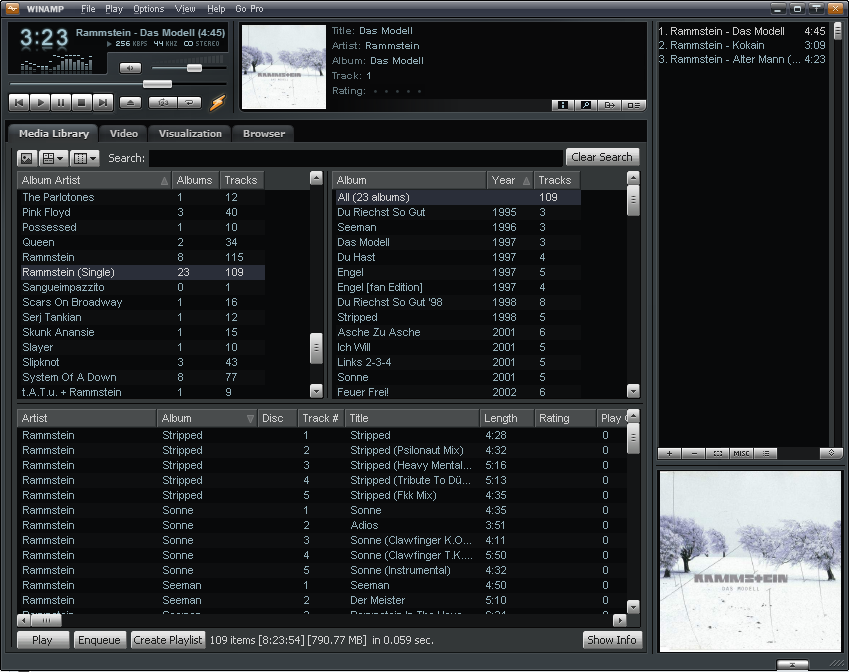The image size is (849, 672).
Task: Sort by the Album Artist column header
Action: (x=94, y=180)
